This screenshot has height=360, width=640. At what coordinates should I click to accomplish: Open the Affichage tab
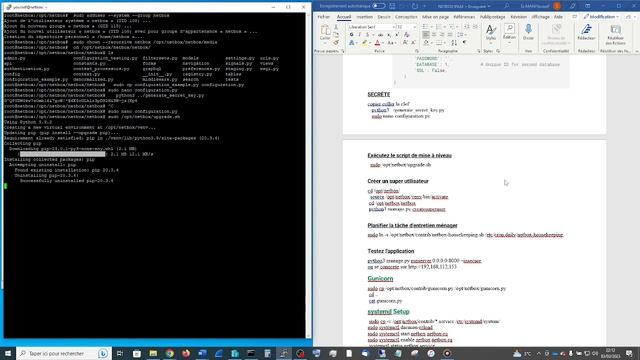[x=540, y=17]
